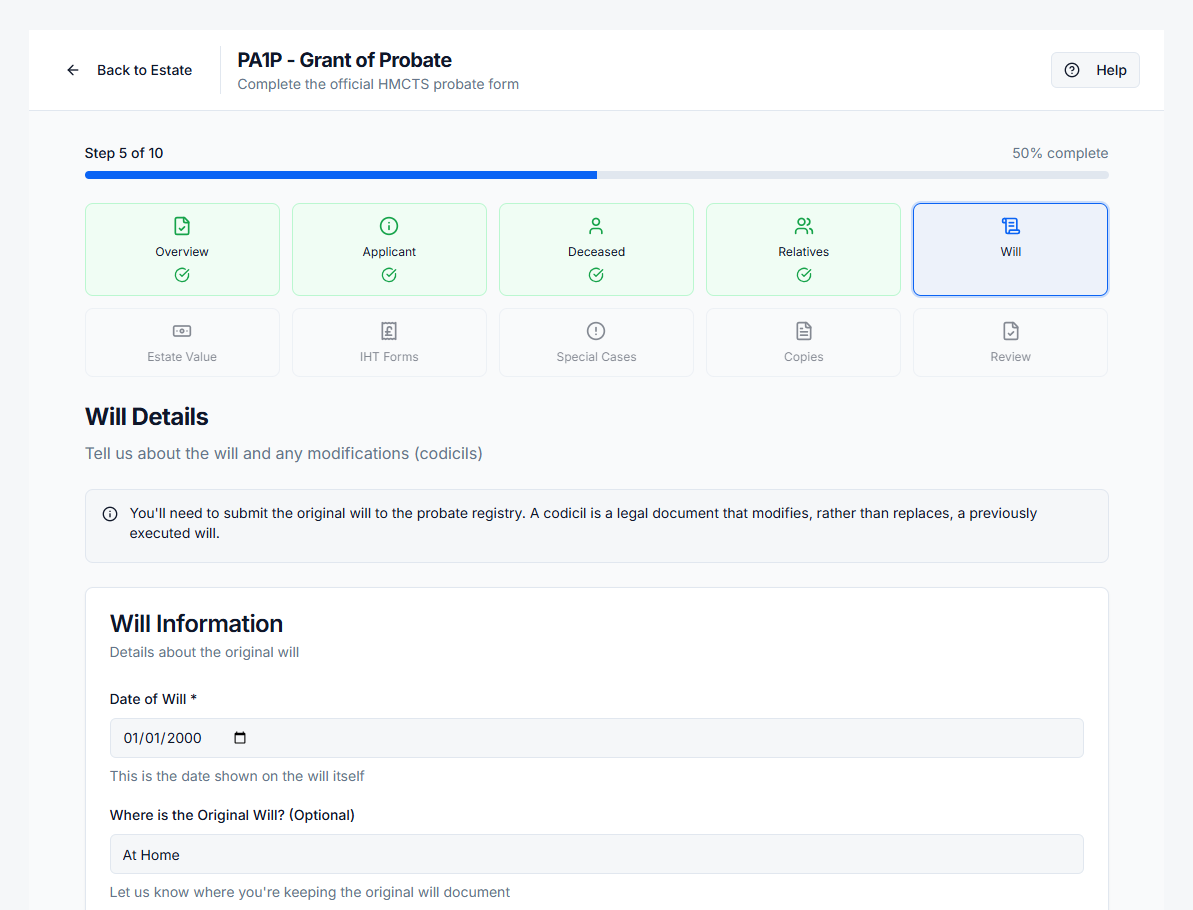Viewport: 1193px width, 910px height.
Task: Click the Overview document icon
Action: click(x=182, y=226)
